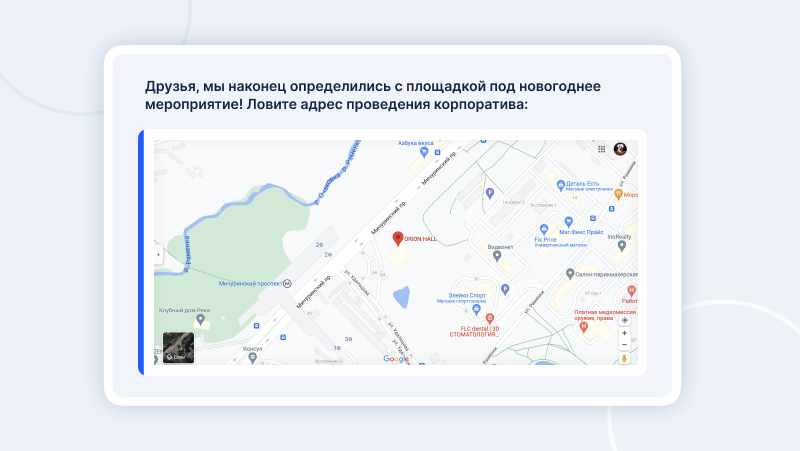Click the Видеонет location pin

click(497, 256)
